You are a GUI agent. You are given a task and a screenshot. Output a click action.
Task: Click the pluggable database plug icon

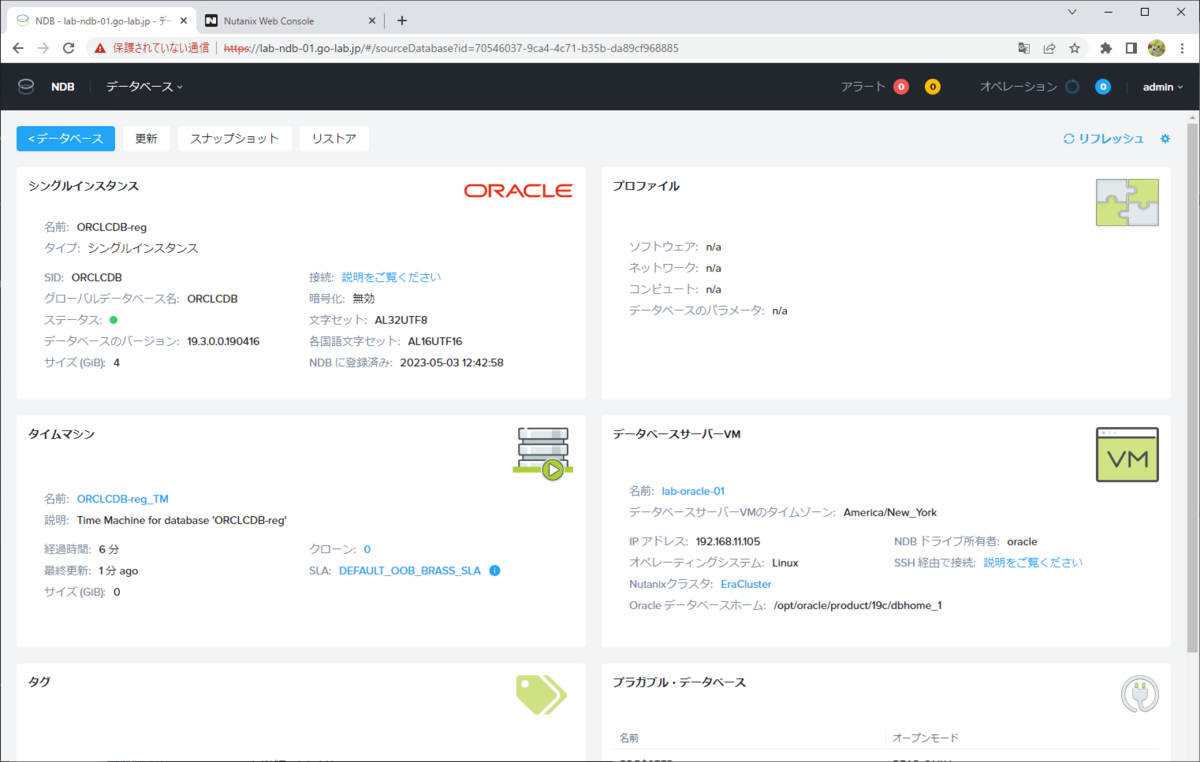(x=1139, y=695)
